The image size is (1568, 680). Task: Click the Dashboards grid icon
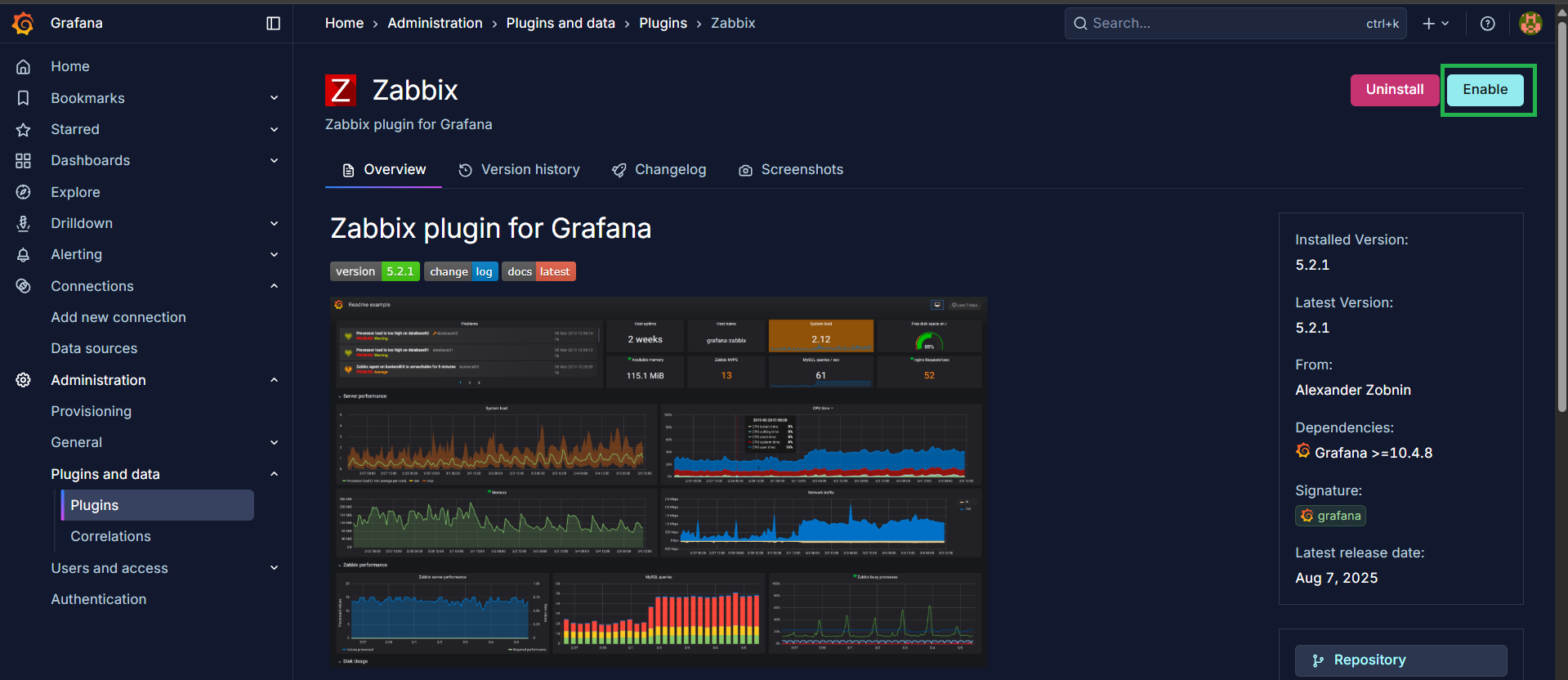pos(24,161)
